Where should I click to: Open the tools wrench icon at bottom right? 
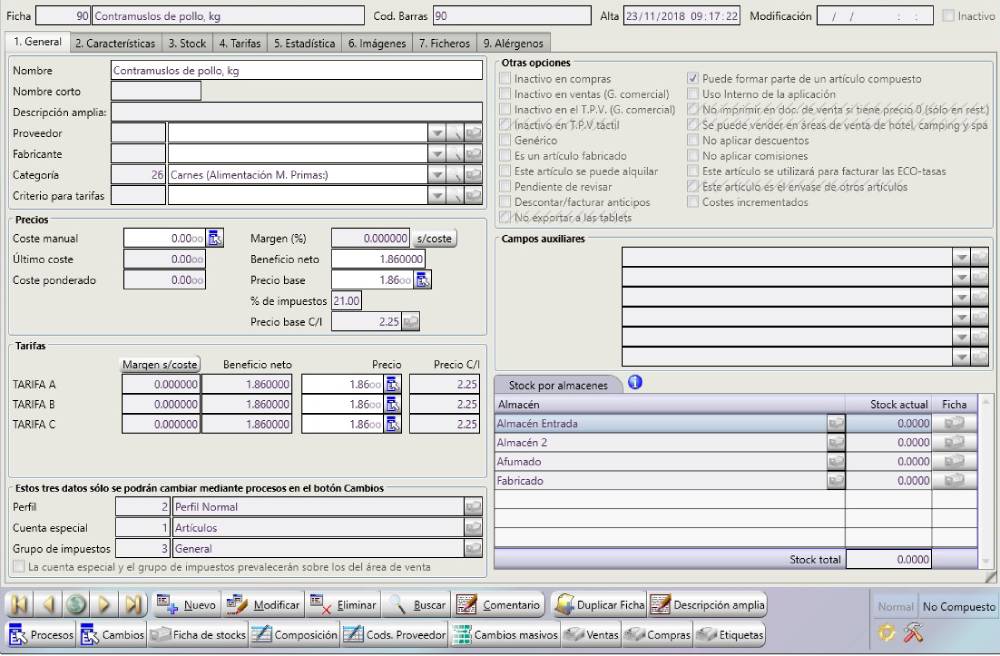912,633
